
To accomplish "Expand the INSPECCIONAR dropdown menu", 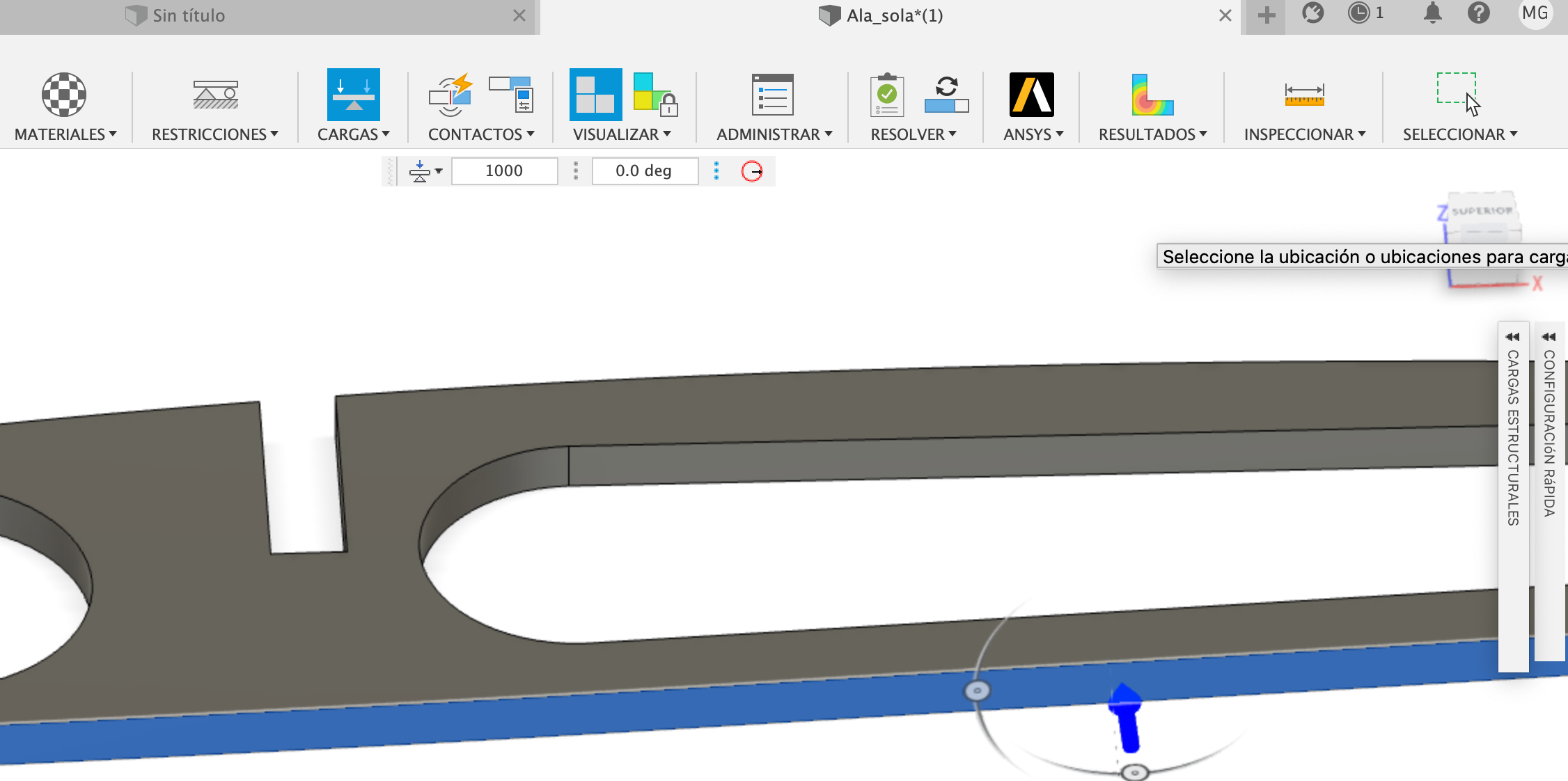I will pyautogui.click(x=1305, y=134).
